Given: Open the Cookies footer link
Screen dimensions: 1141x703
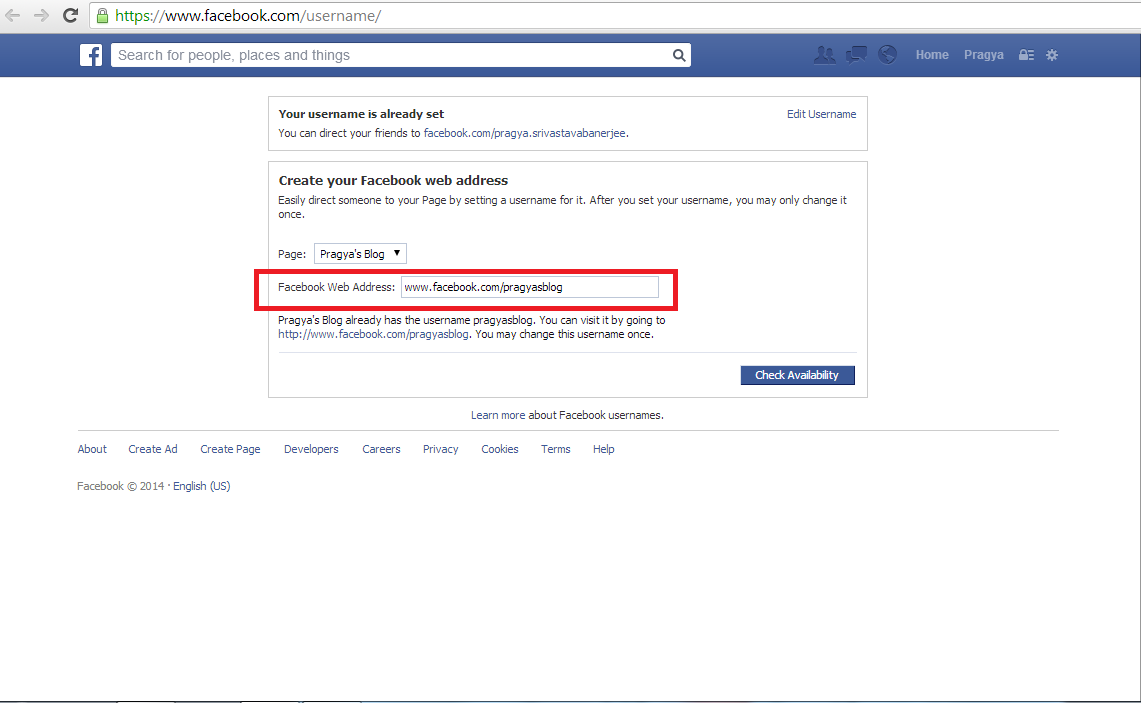Looking at the screenshot, I should click(x=500, y=449).
